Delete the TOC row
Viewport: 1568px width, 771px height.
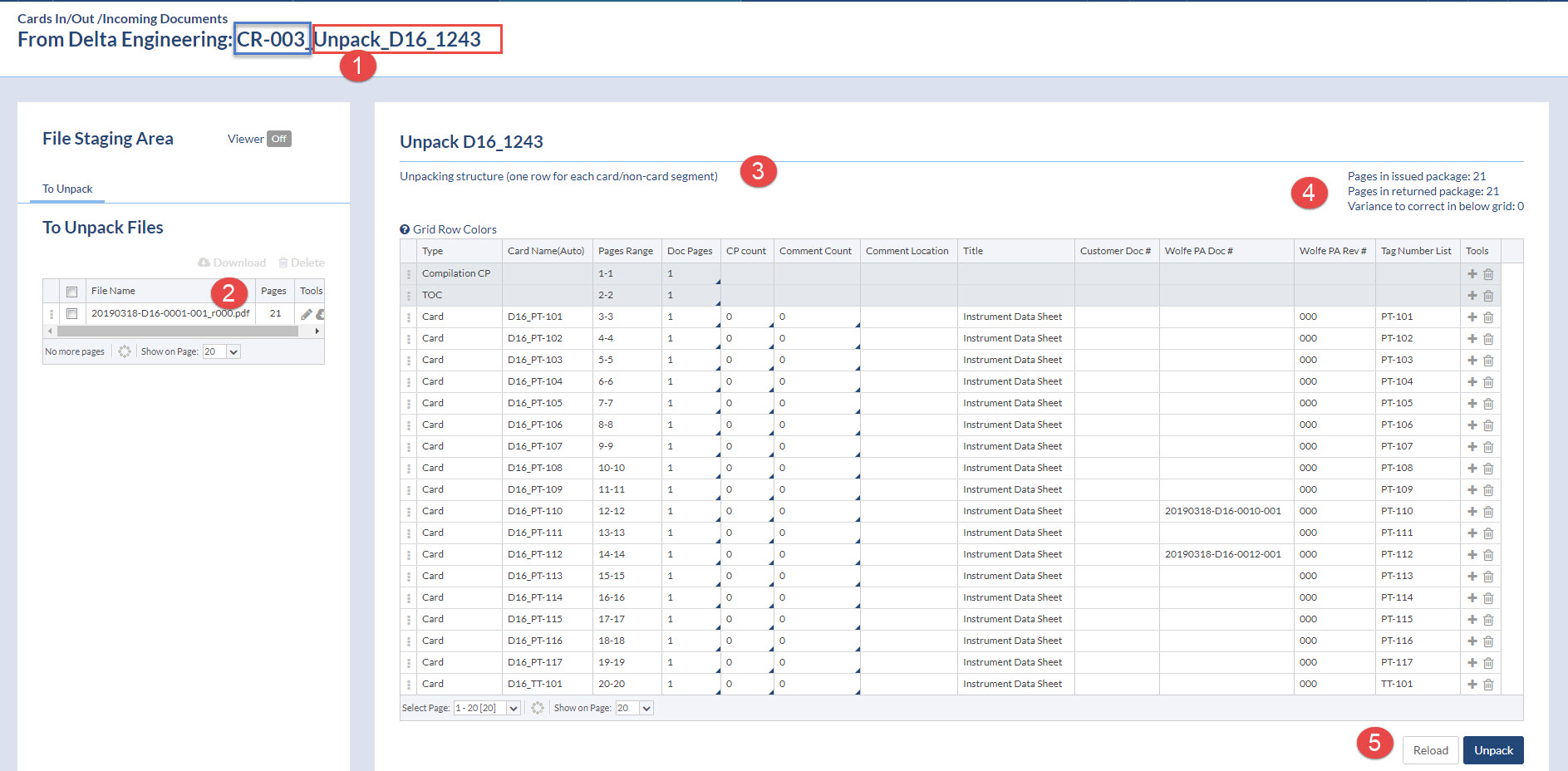[x=1488, y=296]
